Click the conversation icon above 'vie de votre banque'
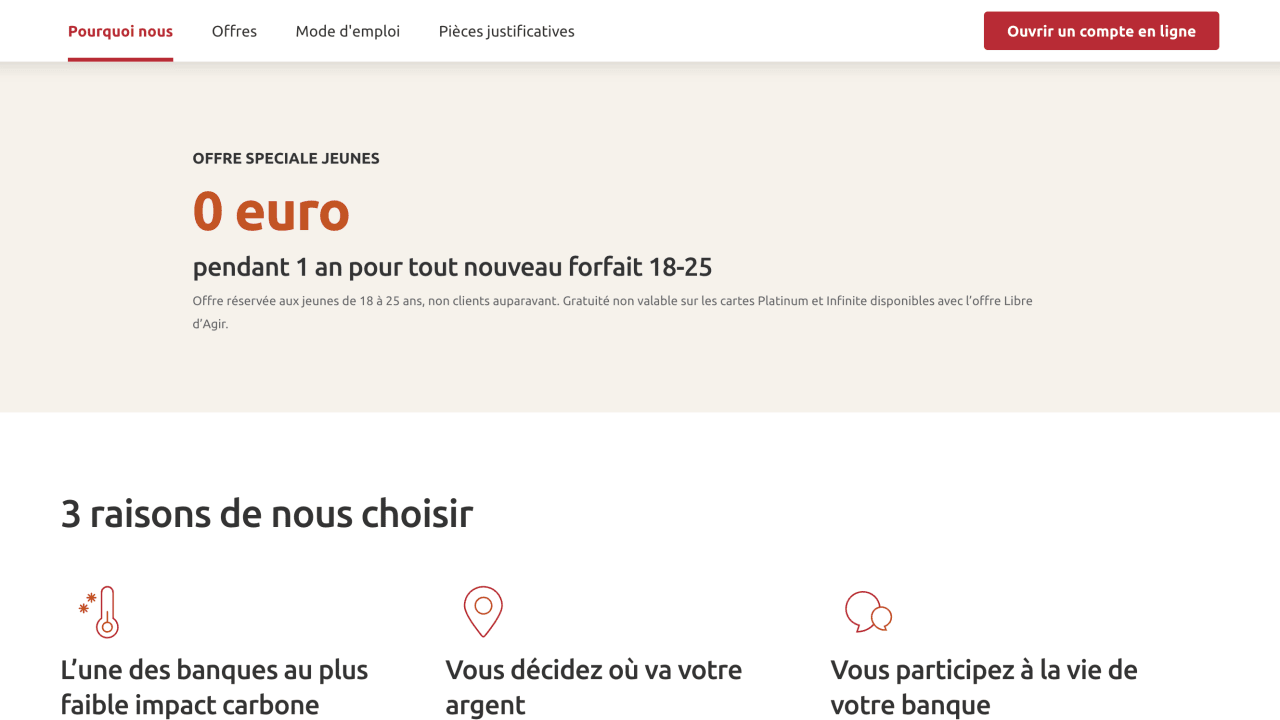This screenshot has width=1280, height=720. [868, 611]
